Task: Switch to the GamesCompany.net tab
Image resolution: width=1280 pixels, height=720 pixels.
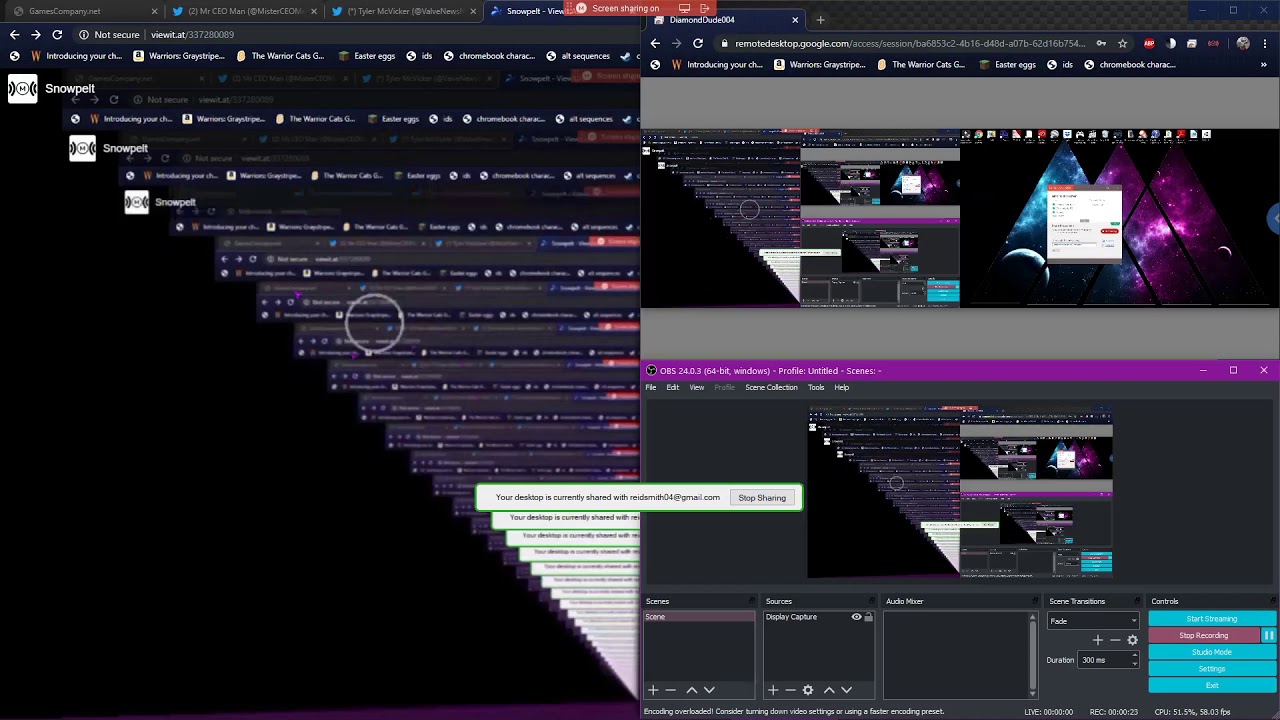Action: coord(84,11)
